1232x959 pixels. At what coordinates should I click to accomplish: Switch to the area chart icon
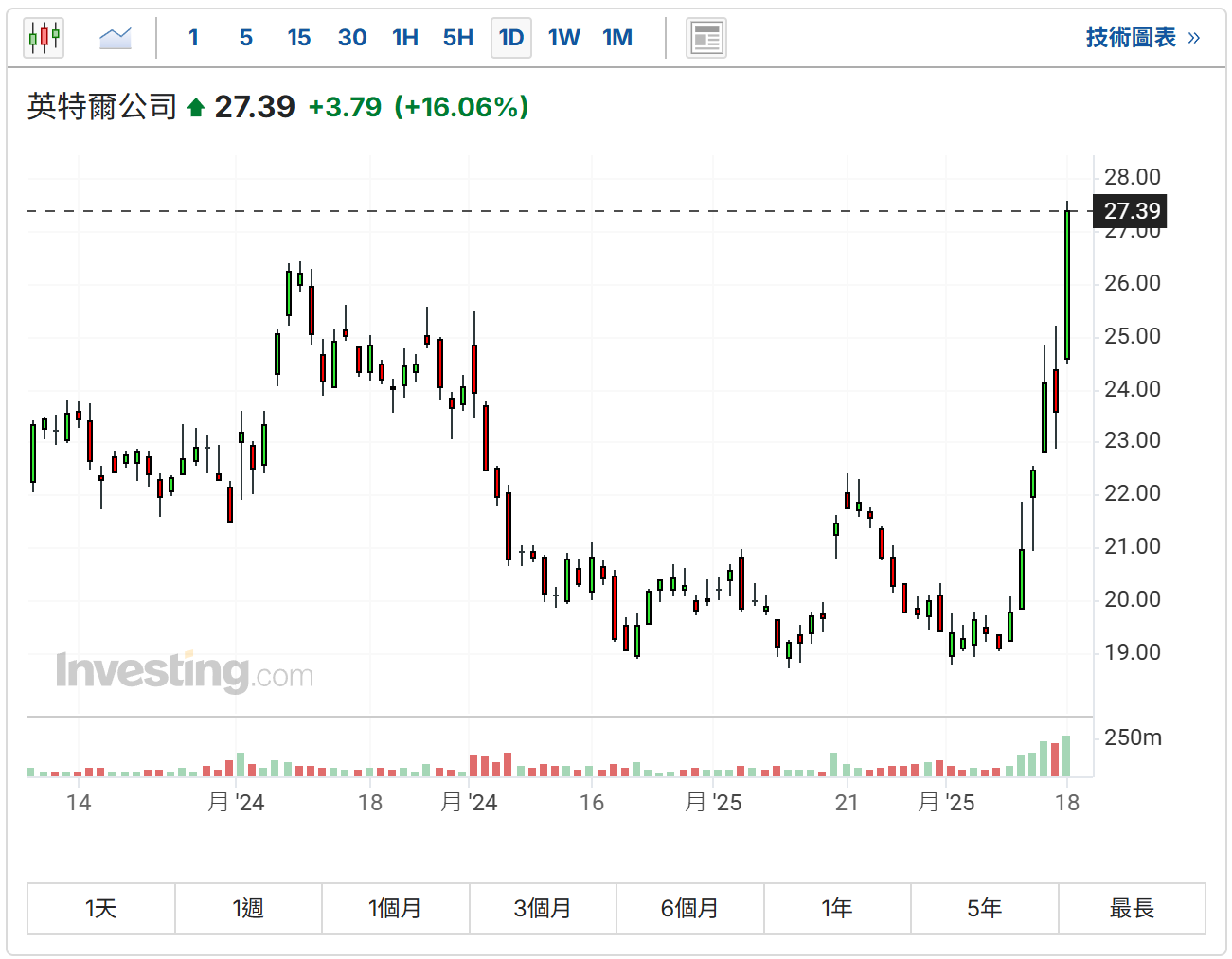tap(116, 38)
